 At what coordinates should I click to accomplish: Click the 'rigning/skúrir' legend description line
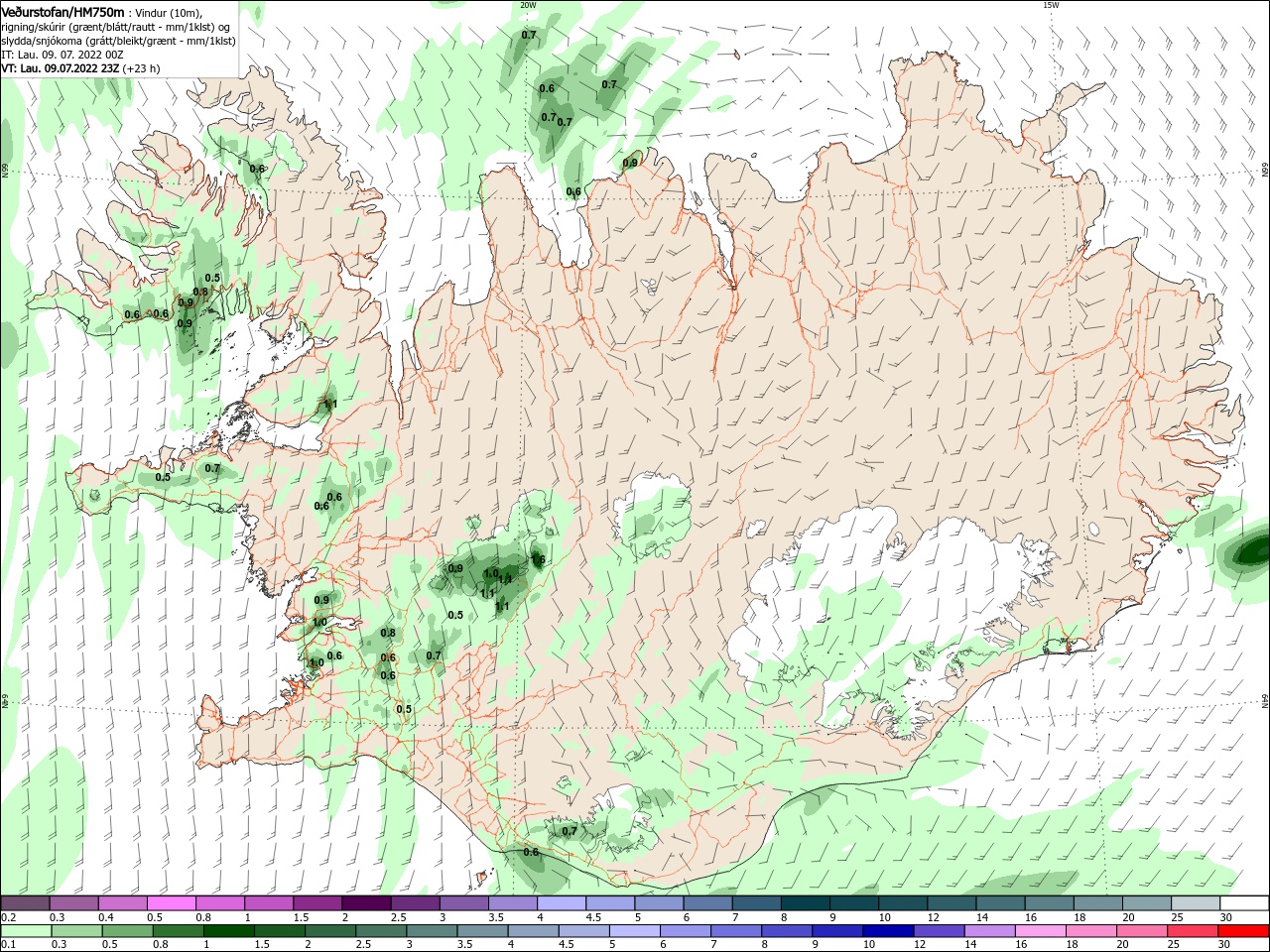117,27
